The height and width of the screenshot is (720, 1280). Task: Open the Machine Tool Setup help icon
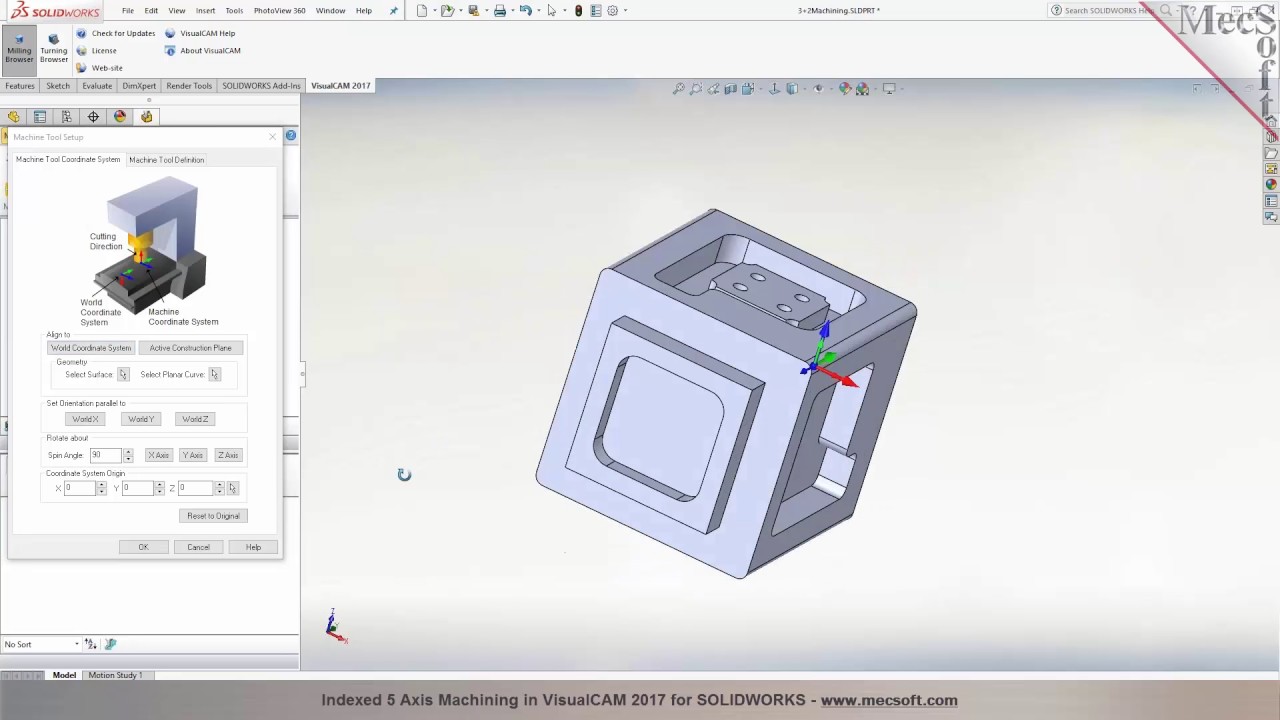pyautogui.click(x=291, y=135)
